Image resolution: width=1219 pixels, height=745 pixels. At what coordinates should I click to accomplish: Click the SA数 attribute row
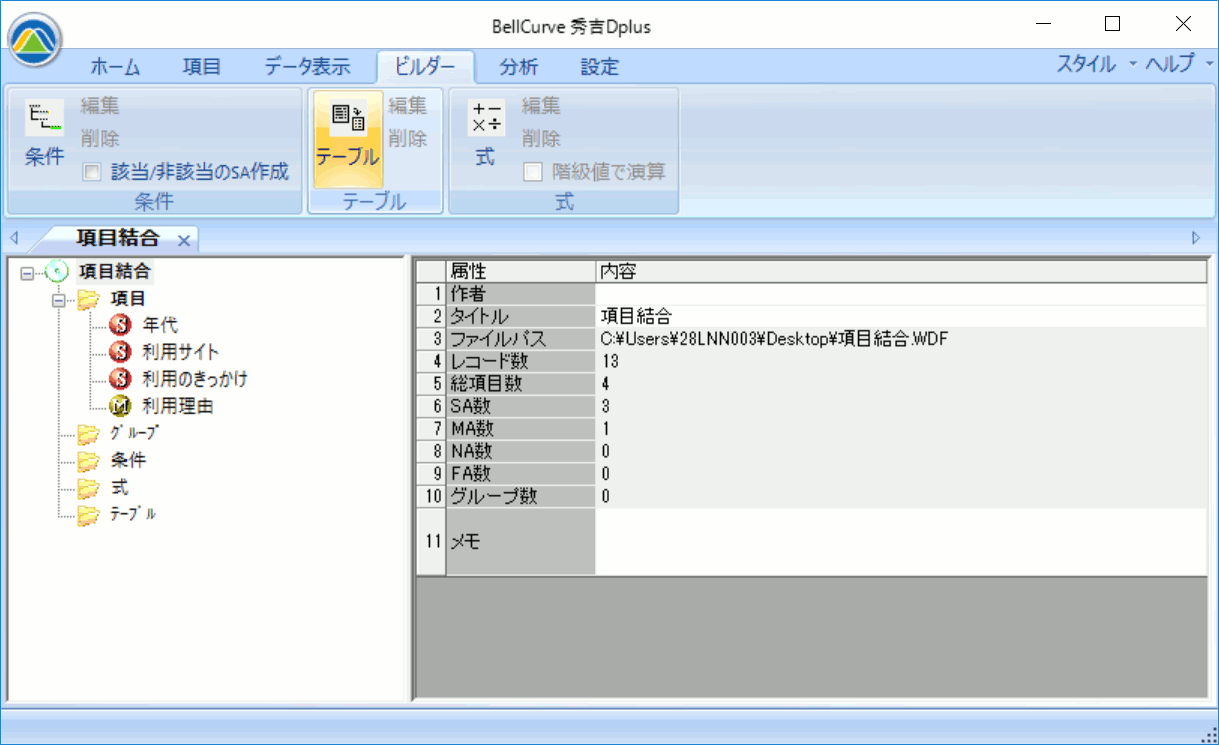pos(520,406)
